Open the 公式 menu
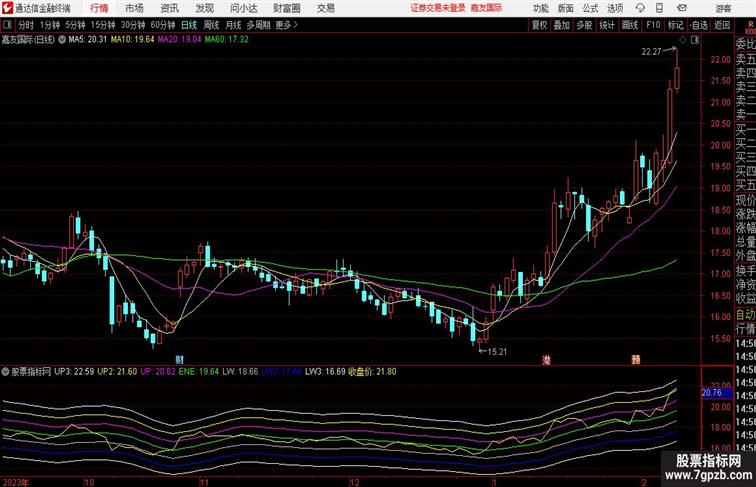This screenshot has width=756, height=487. (x=590, y=8)
